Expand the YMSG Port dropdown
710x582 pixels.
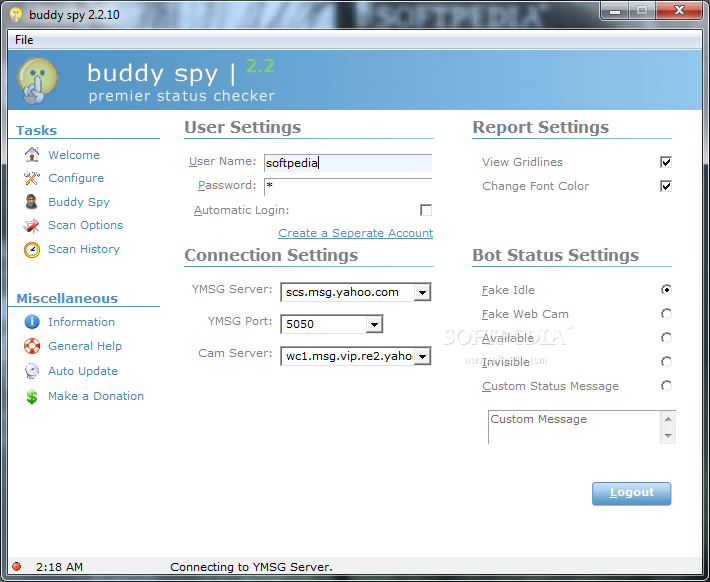tap(374, 324)
